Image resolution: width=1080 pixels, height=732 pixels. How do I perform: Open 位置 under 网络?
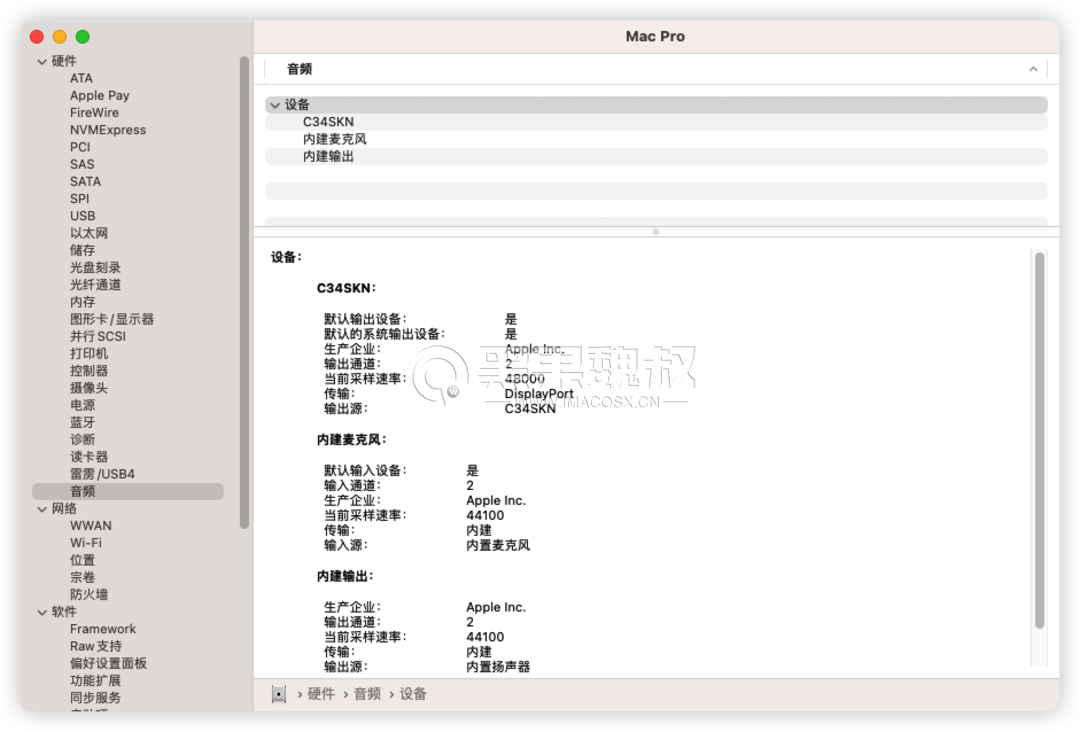pyautogui.click(x=83, y=561)
